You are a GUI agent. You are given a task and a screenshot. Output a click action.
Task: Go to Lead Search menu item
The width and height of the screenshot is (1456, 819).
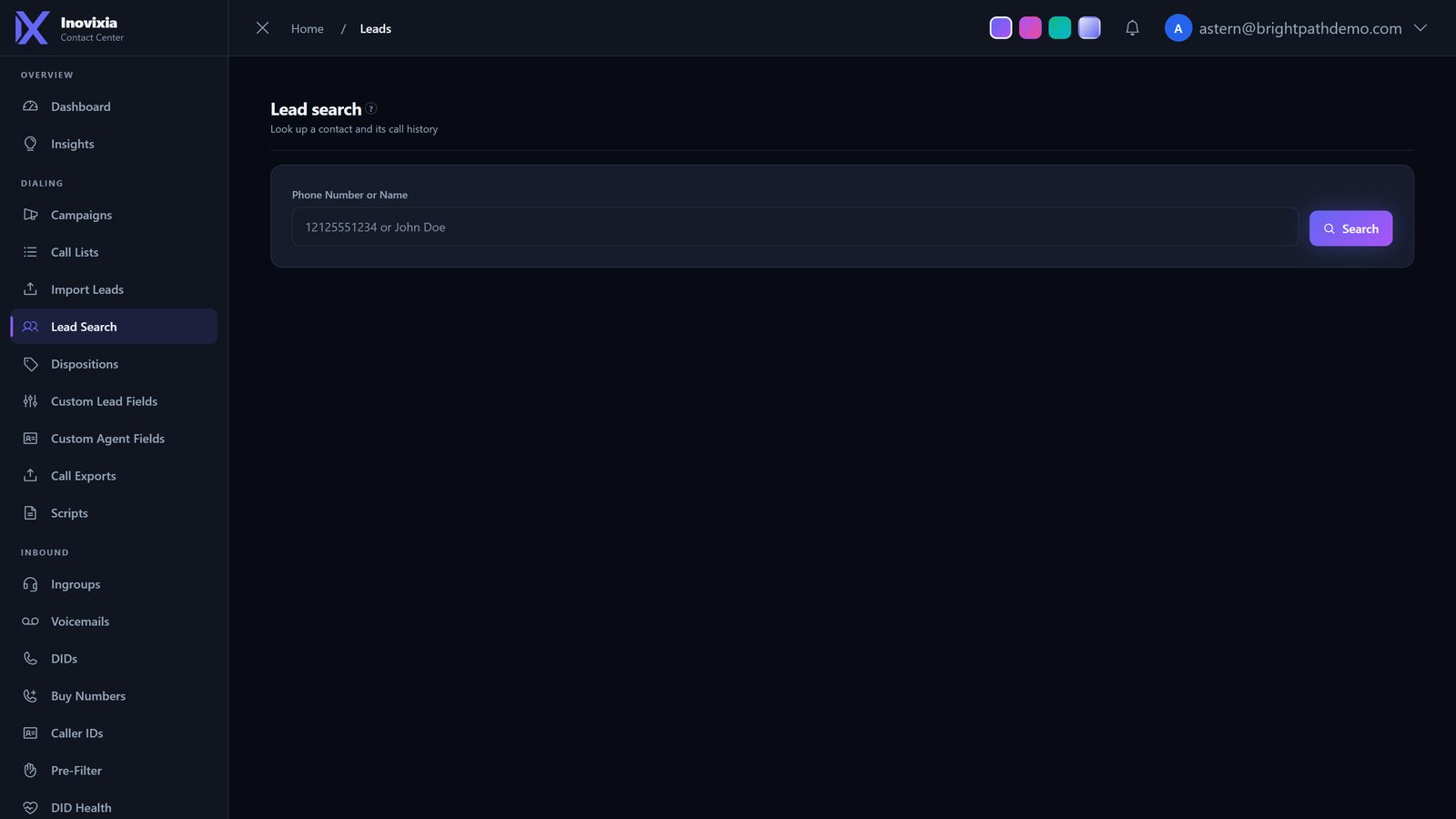tap(114, 327)
